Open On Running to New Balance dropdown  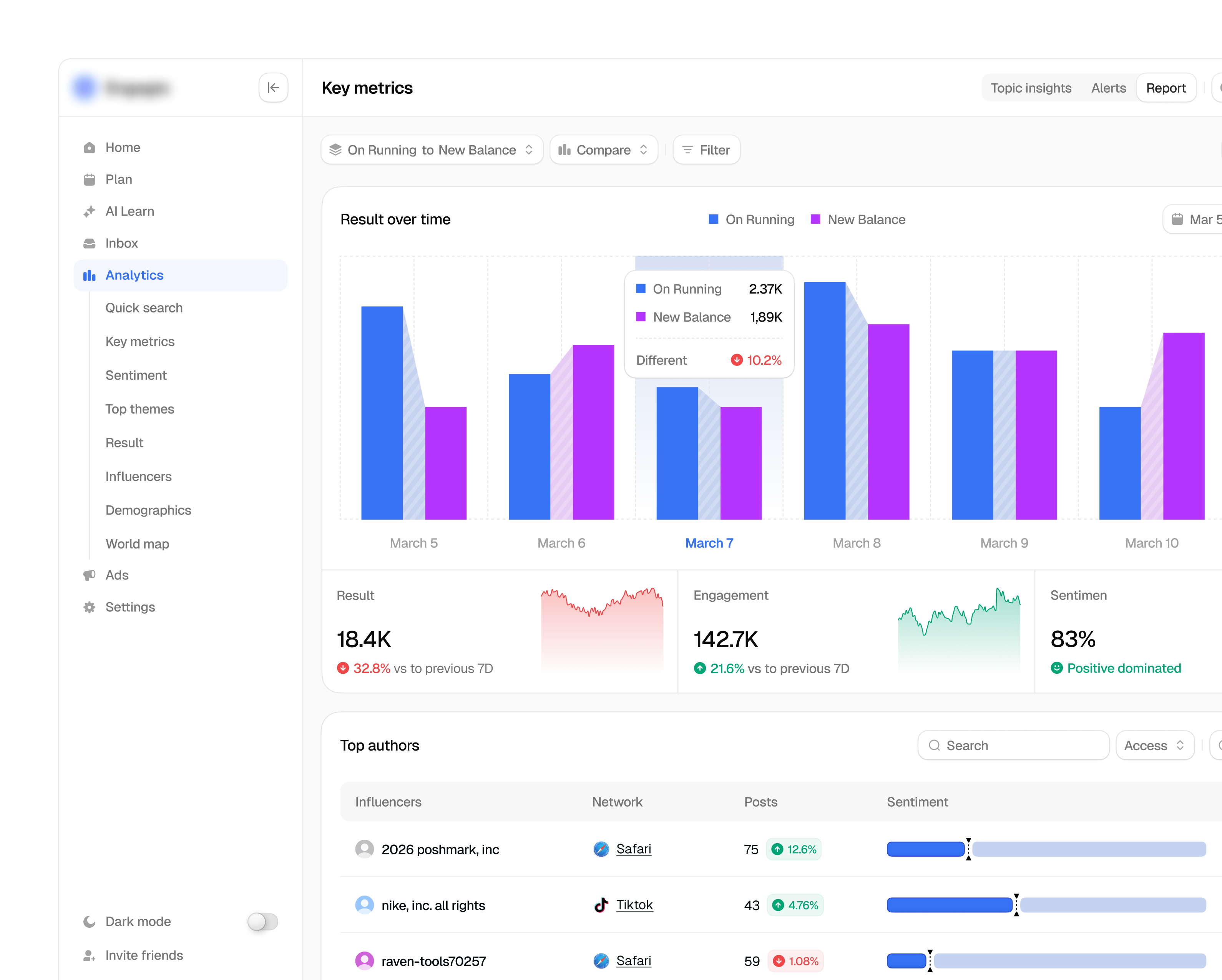432,149
